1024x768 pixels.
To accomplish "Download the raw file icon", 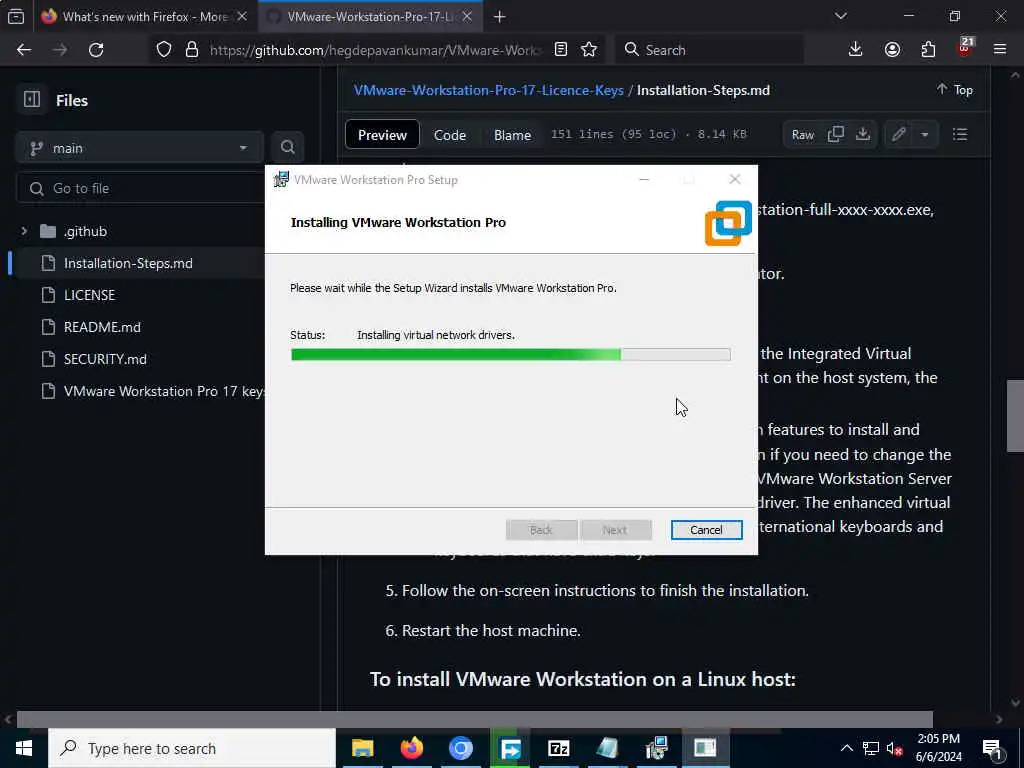I will (863, 135).
